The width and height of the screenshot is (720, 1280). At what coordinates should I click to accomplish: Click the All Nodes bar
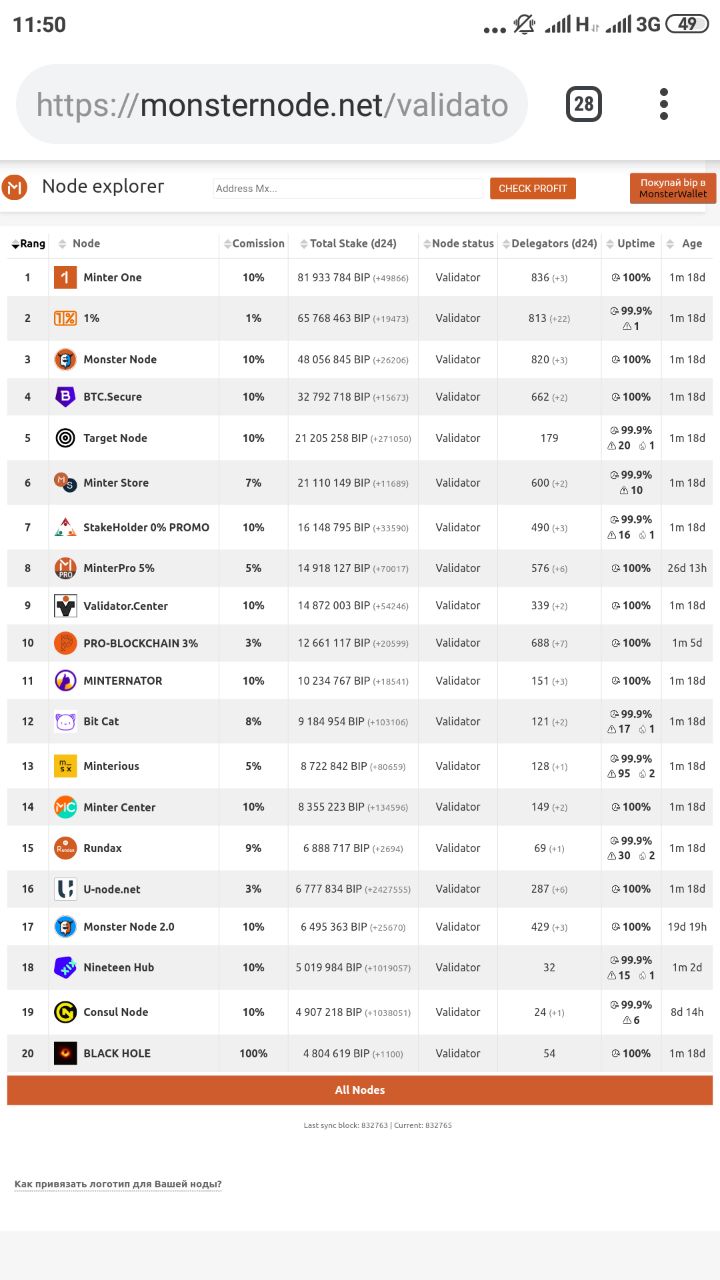click(x=360, y=1090)
